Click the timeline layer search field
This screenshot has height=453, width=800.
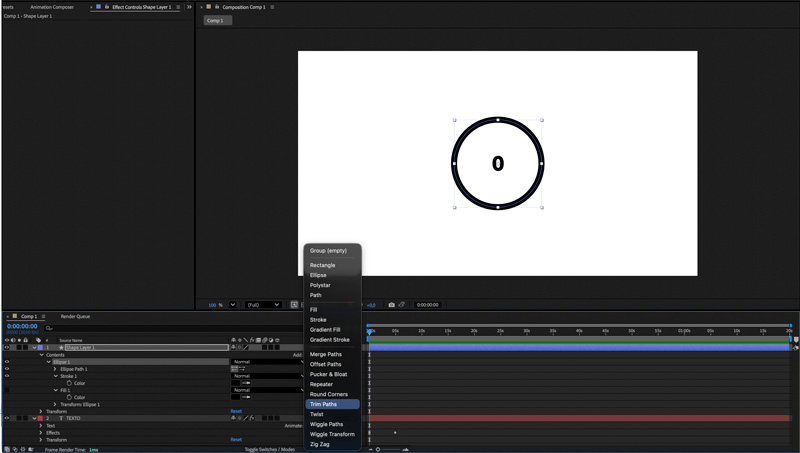click(x=173, y=328)
